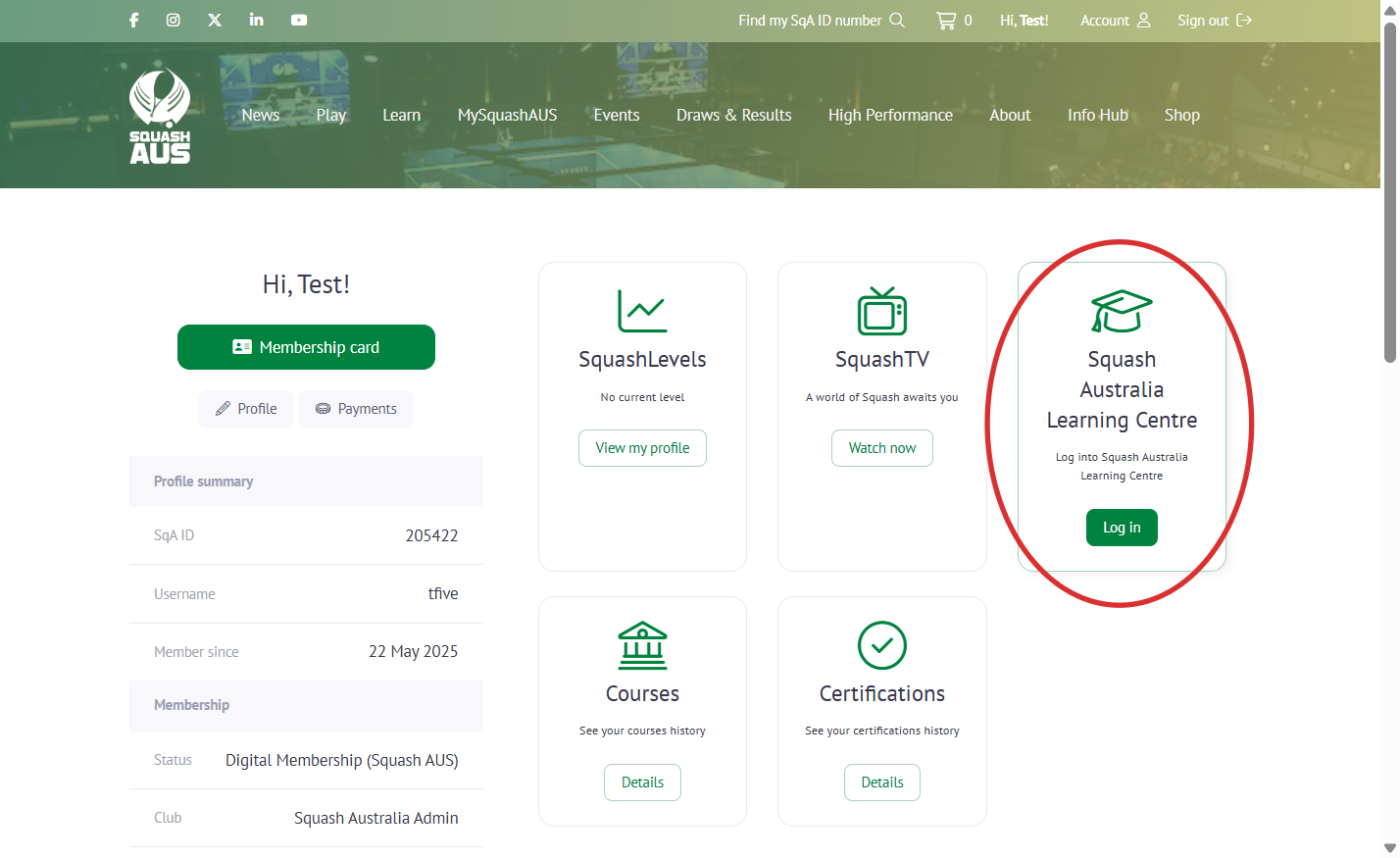The width and height of the screenshot is (1400, 858).
Task: Click the Certifications checkmark icon
Action: [882, 645]
